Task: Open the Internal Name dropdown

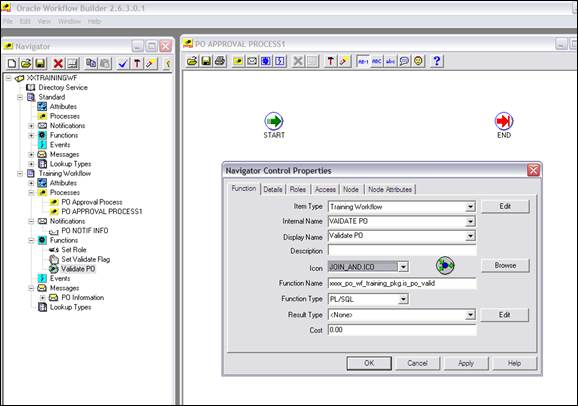Action: (x=470, y=221)
